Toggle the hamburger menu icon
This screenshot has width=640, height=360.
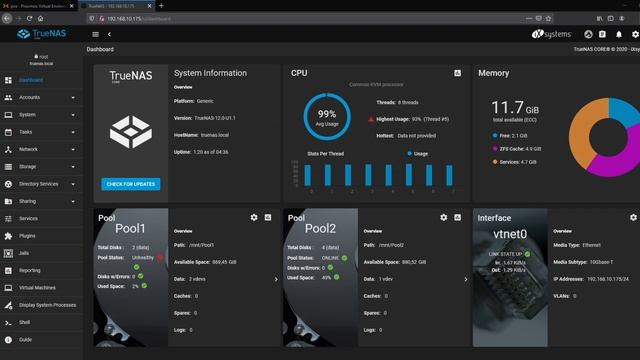pyautogui.click(x=96, y=34)
